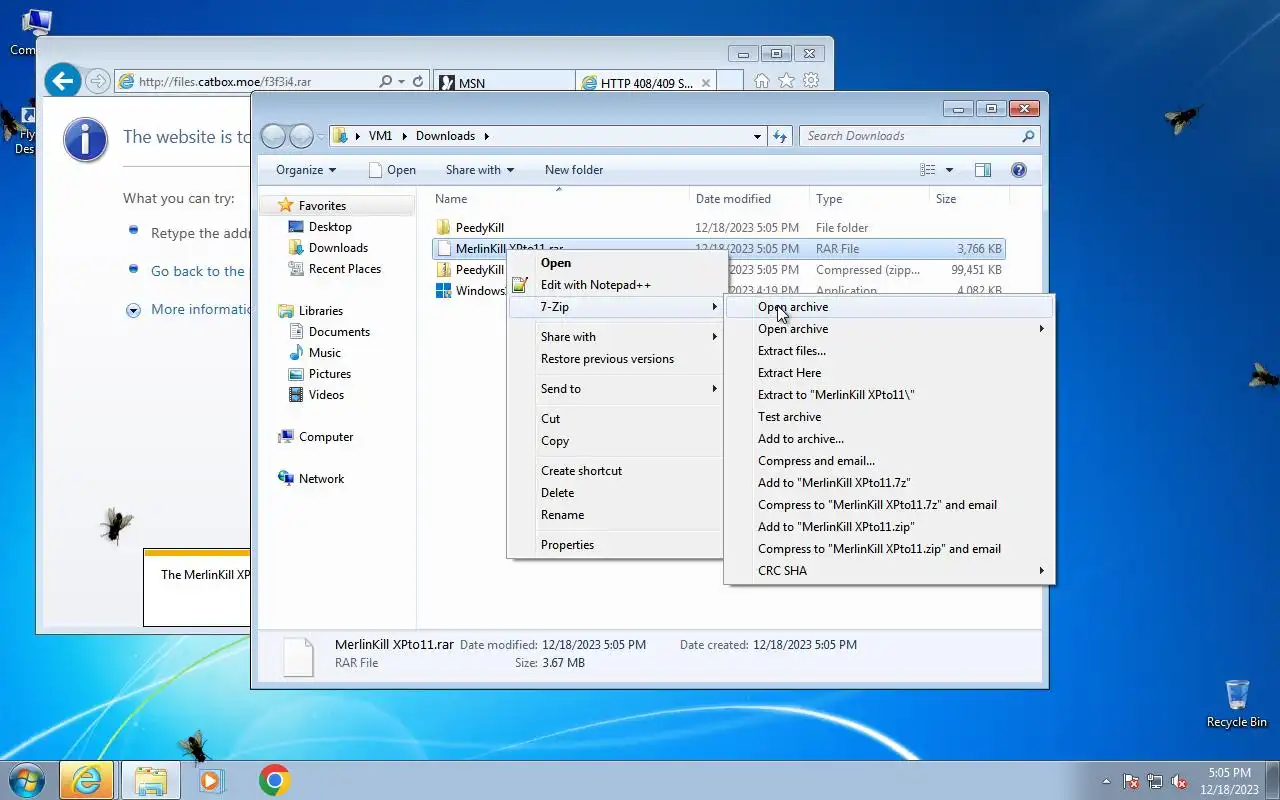Open Internet Explorer Tools gear
Screen dimensions: 1280x800
pos(812,81)
